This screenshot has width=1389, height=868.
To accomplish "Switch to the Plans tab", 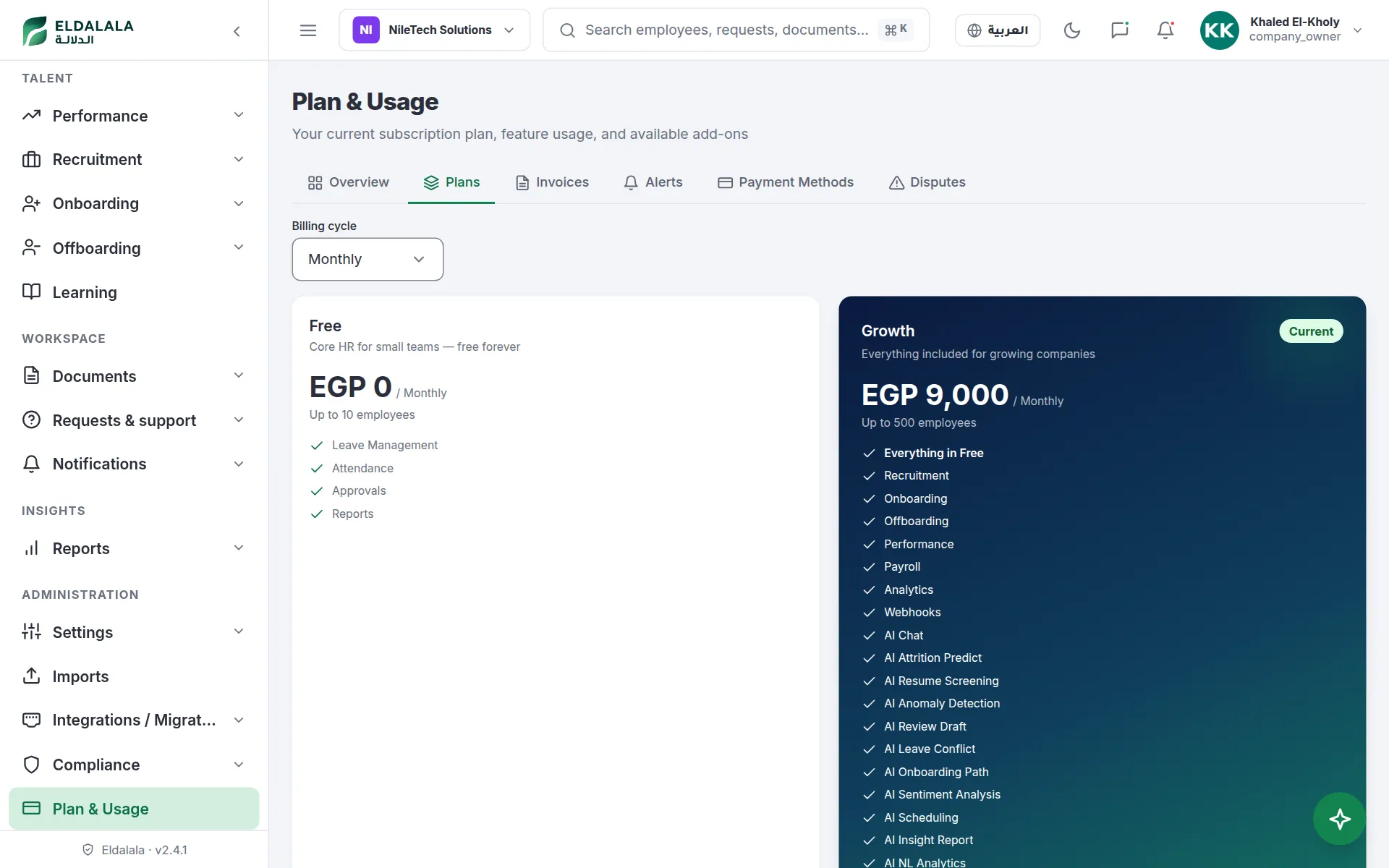I will click(451, 182).
